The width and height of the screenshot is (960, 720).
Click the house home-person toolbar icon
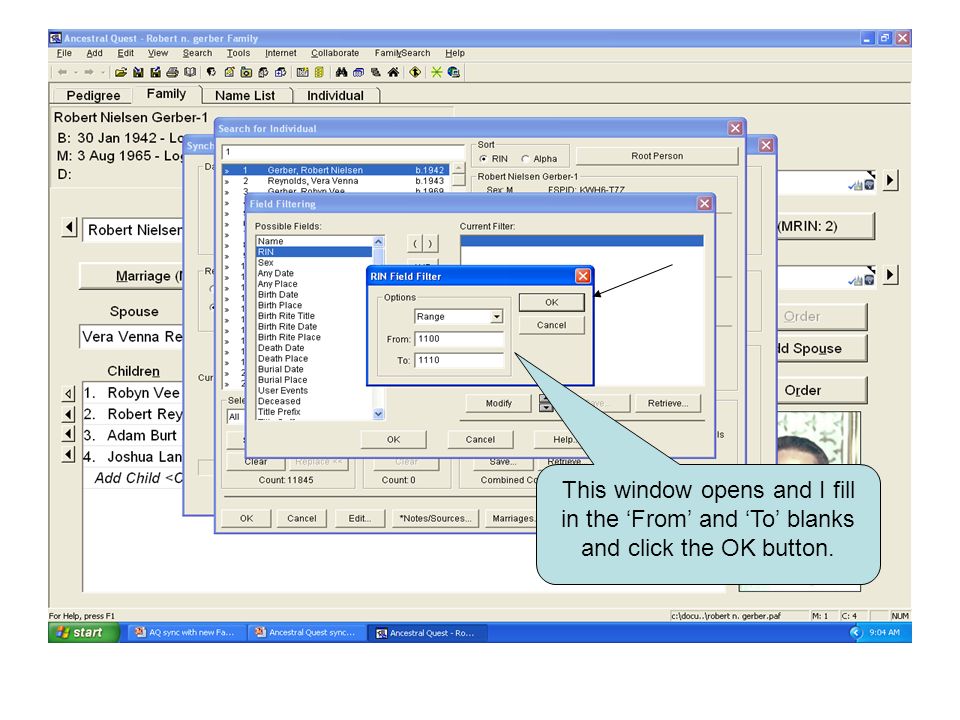pos(393,72)
